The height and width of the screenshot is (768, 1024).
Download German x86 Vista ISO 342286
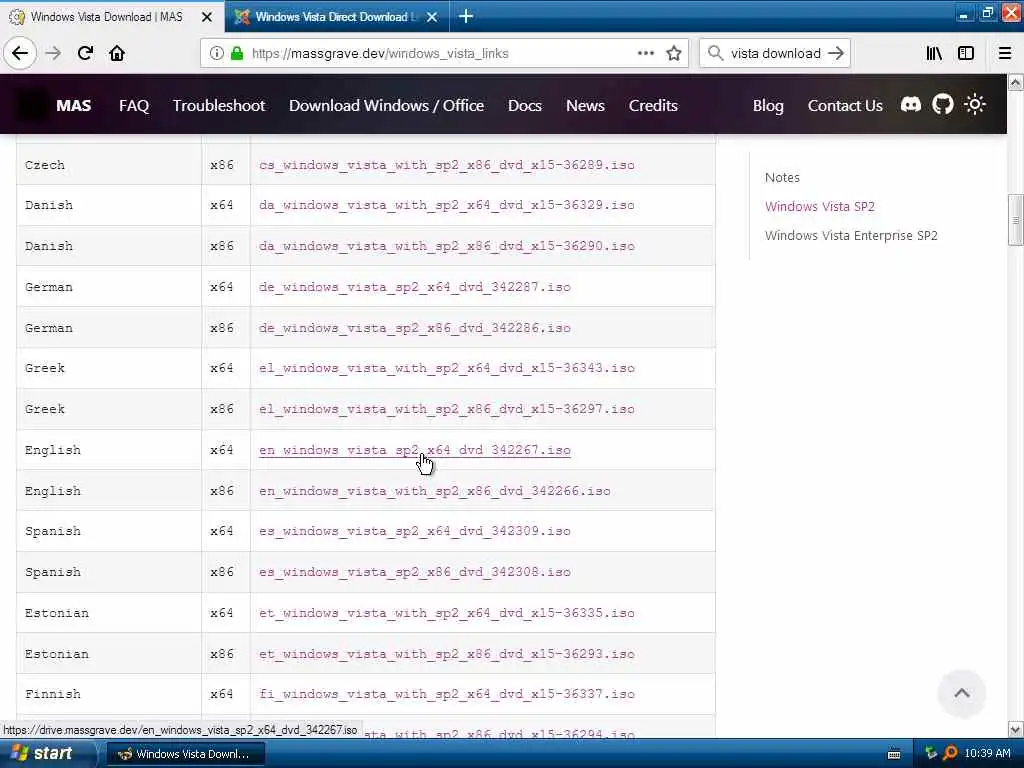click(415, 328)
